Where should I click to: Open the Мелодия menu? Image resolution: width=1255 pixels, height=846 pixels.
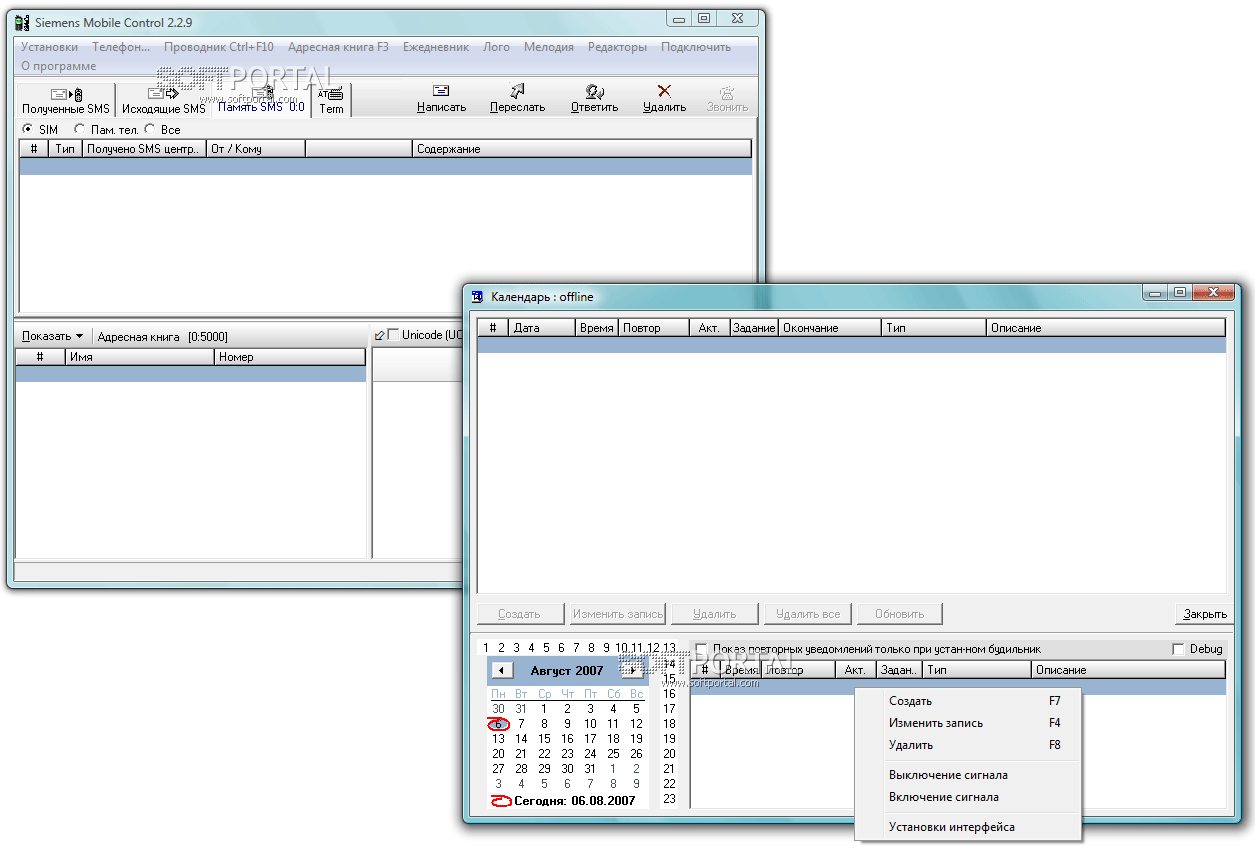point(549,47)
